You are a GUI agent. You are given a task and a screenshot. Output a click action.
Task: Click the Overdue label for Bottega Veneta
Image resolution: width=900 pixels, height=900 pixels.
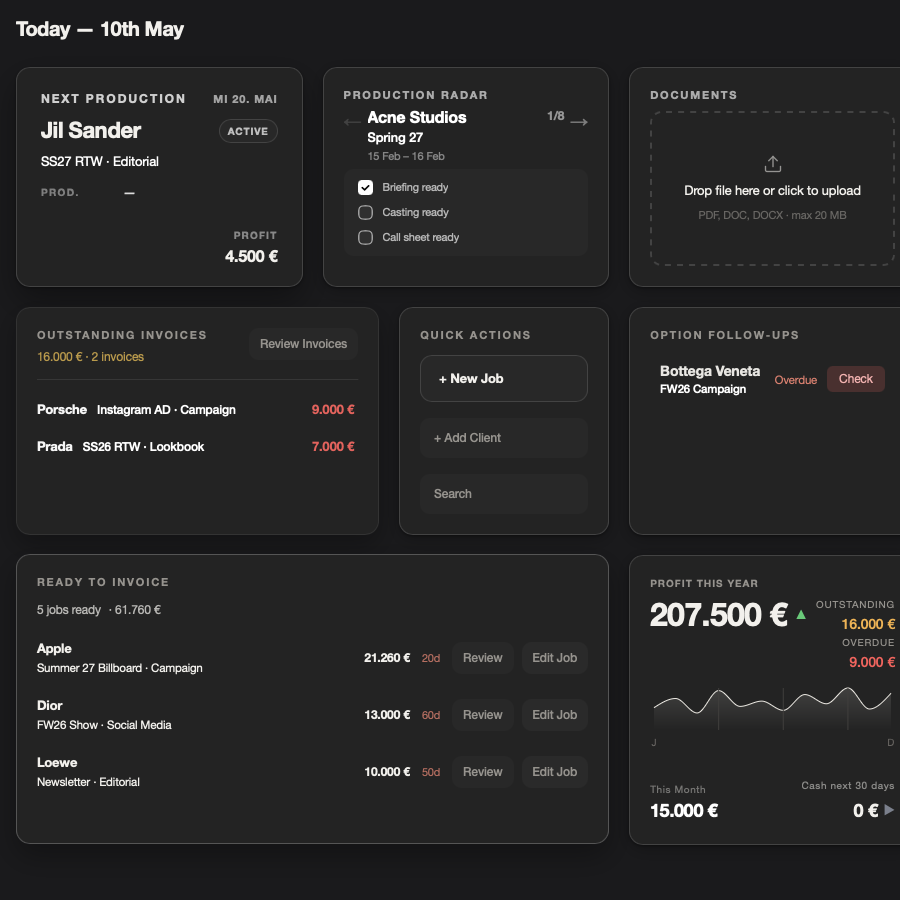796,380
